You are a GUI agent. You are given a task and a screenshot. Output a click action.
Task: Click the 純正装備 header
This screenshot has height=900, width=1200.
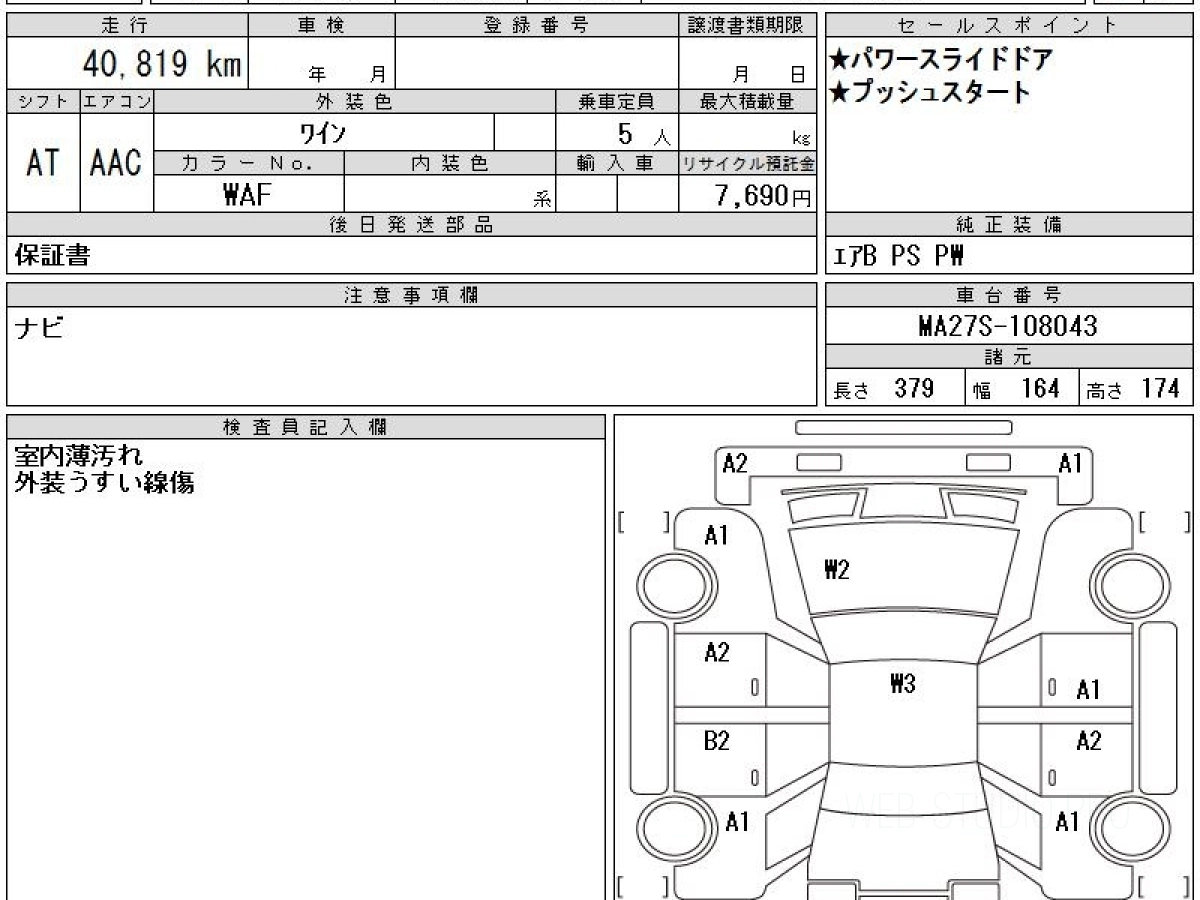(x=1009, y=225)
